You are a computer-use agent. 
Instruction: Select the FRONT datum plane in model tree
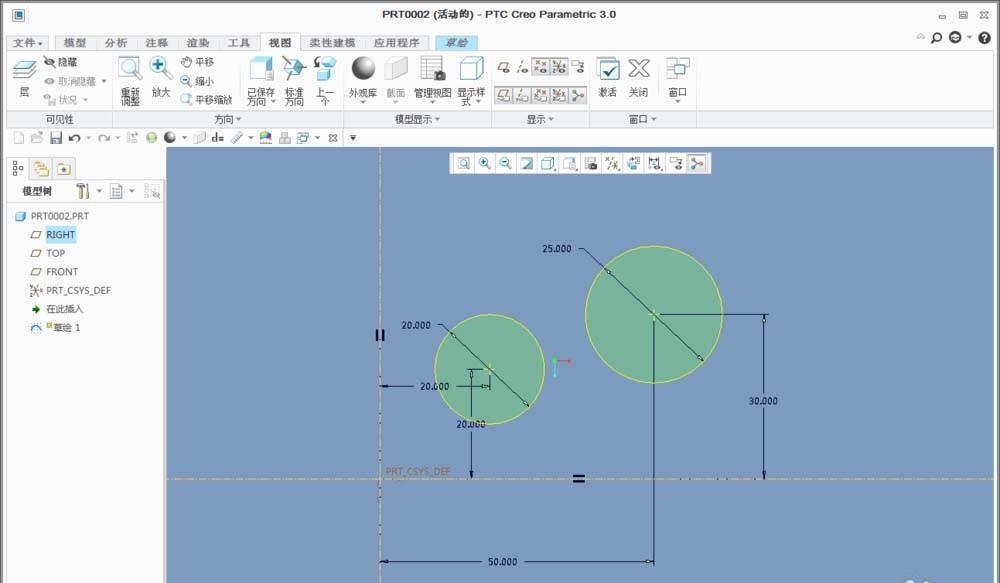click(x=61, y=272)
